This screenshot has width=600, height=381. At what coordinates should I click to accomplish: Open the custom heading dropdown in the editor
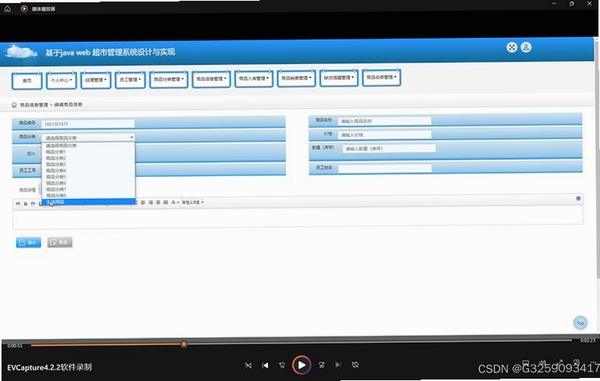coord(192,202)
